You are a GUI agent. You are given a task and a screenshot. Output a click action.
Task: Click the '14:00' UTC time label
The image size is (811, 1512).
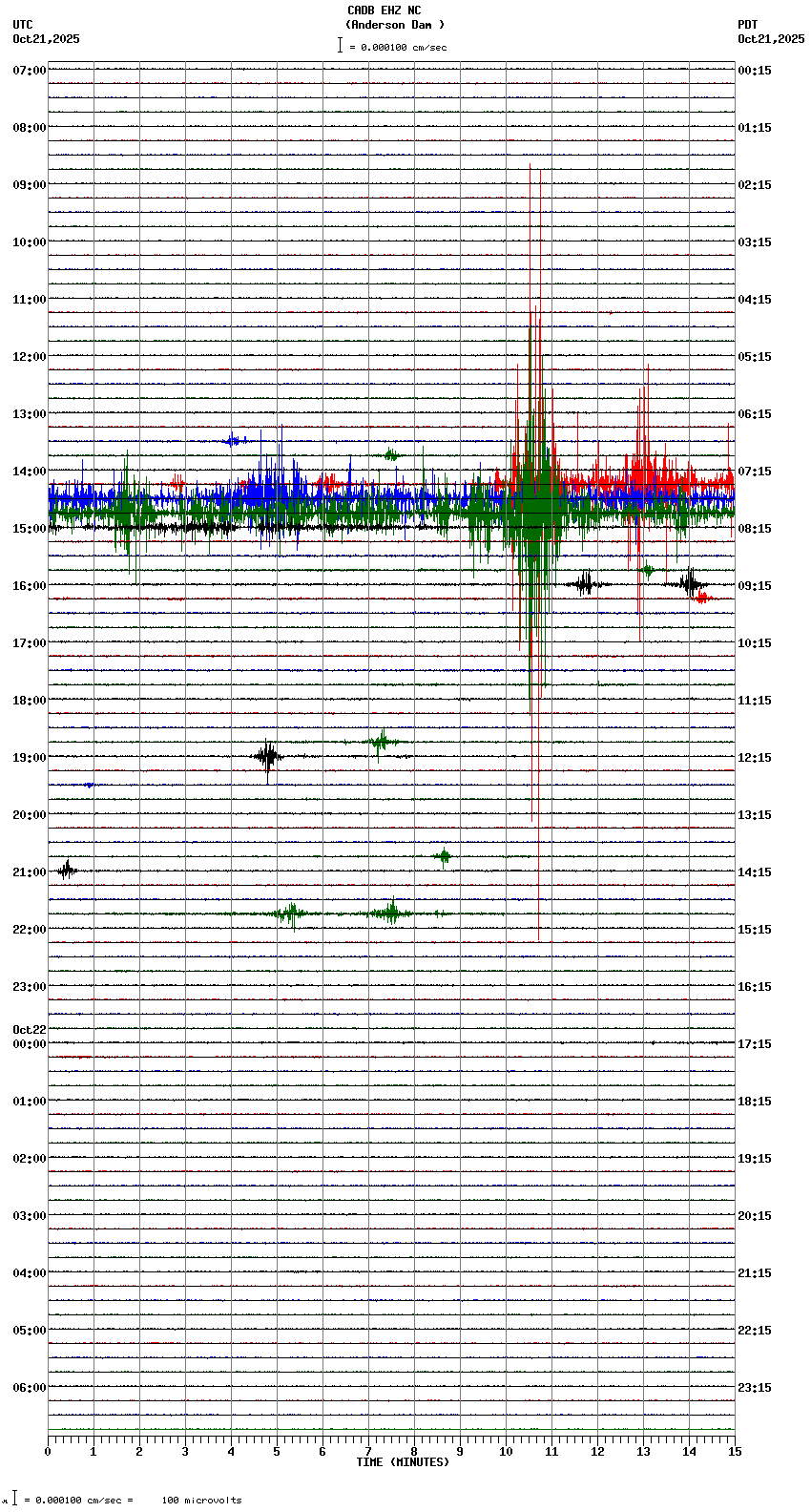coord(30,472)
